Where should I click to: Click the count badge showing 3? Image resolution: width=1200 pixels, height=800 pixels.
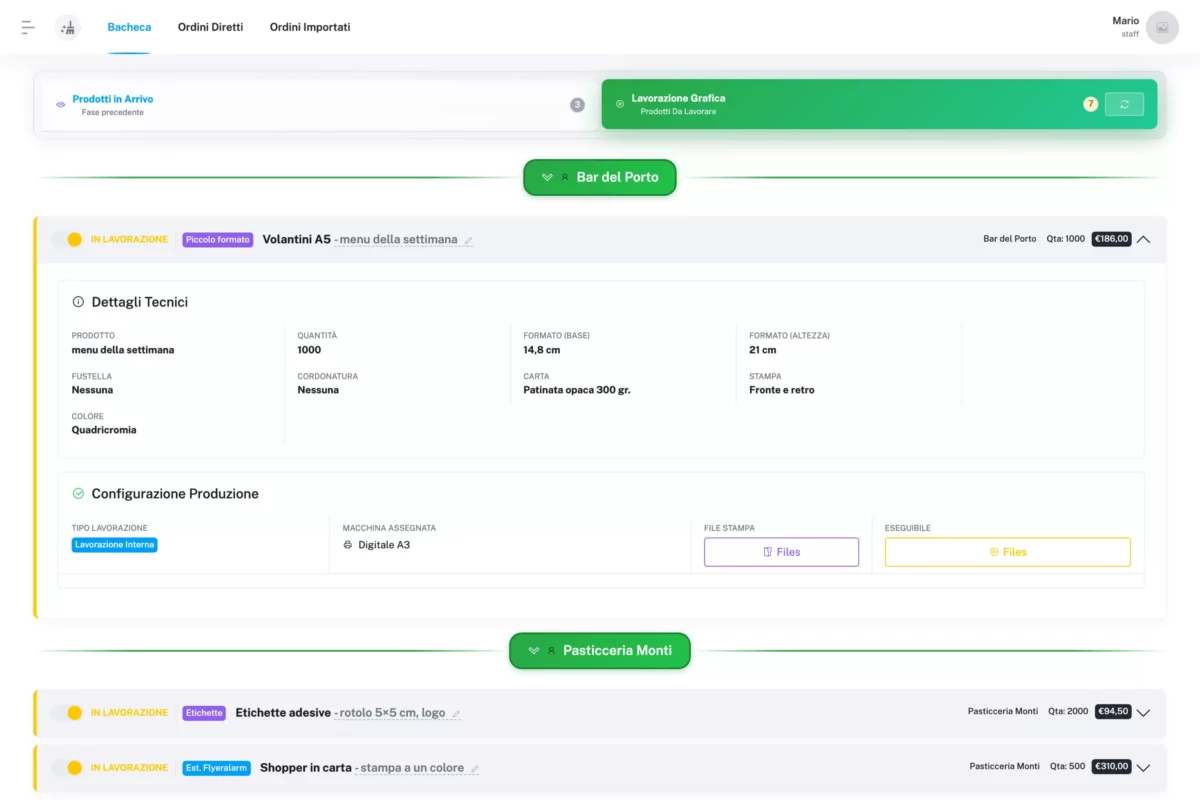click(x=577, y=104)
